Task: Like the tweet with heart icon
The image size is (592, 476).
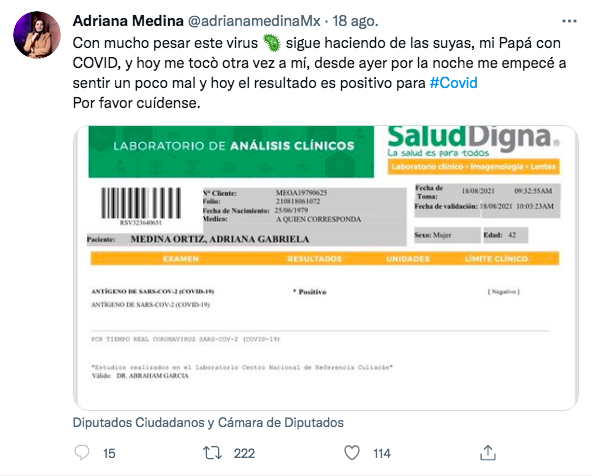Action: coord(352,453)
